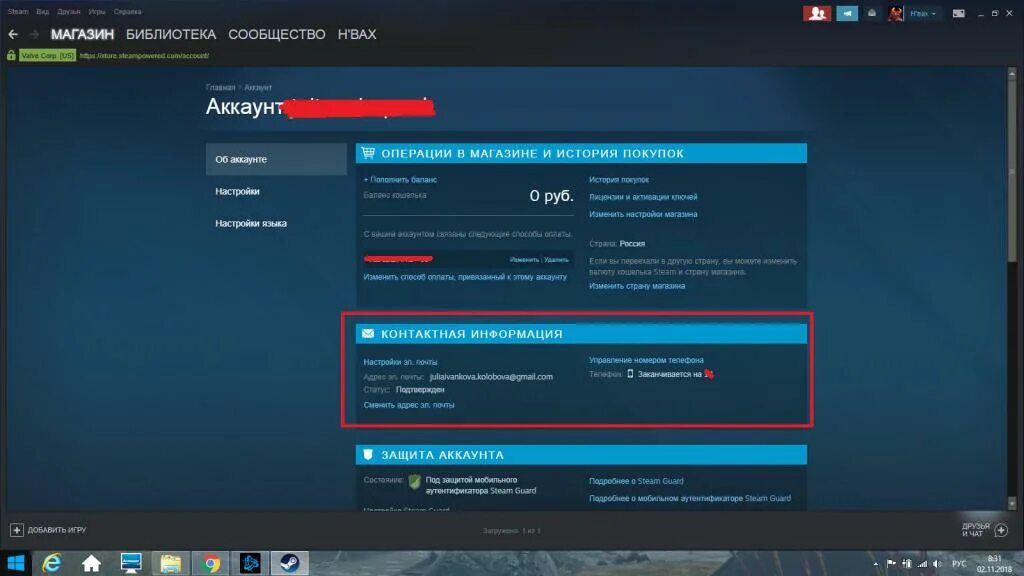Click the phone icon beside Заканчивается на
Viewport: 1024px width, 576px height.
pyautogui.click(x=630, y=374)
